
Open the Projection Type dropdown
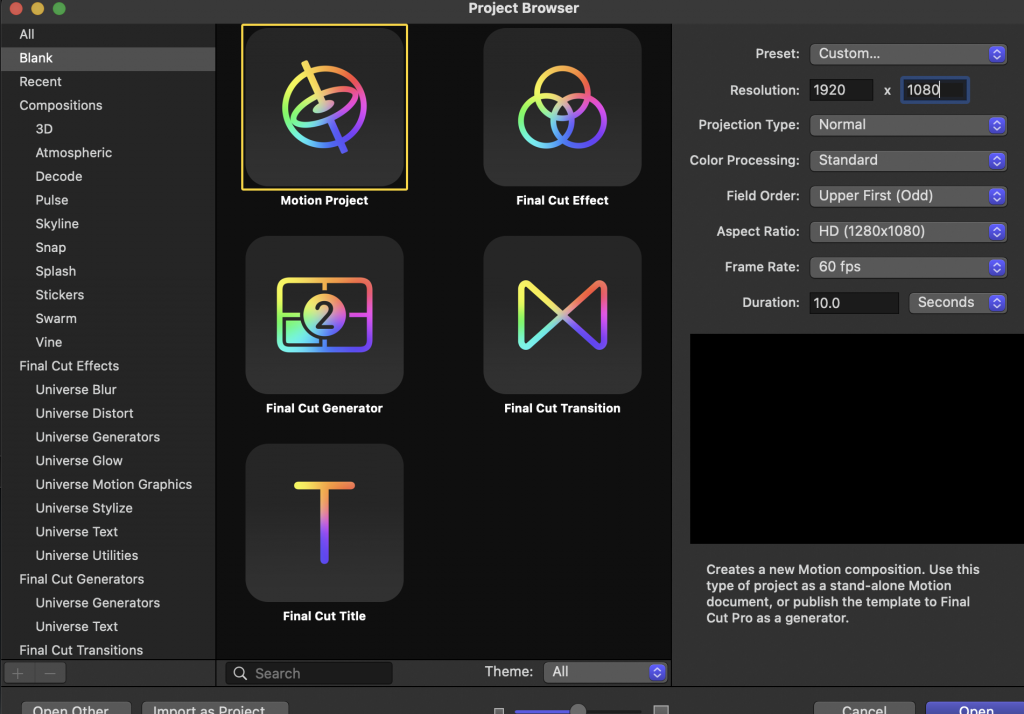(x=908, y=125)
